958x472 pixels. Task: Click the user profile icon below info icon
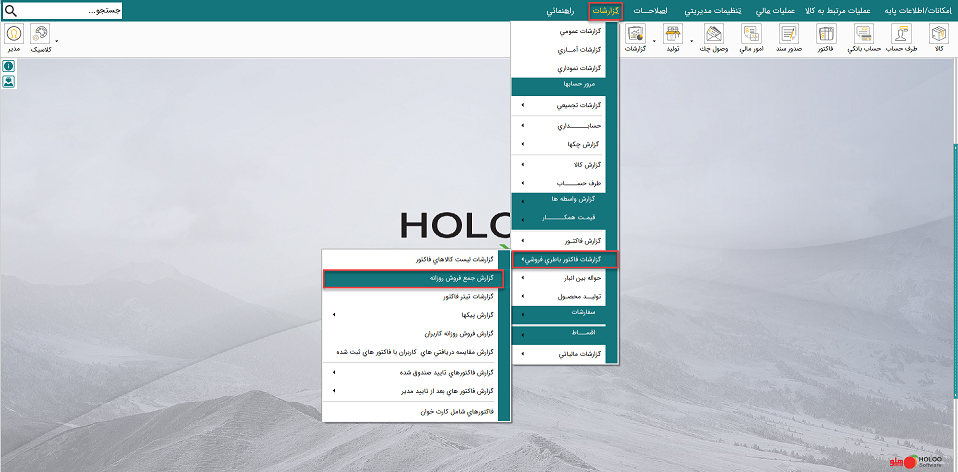(x=9, y=81)
